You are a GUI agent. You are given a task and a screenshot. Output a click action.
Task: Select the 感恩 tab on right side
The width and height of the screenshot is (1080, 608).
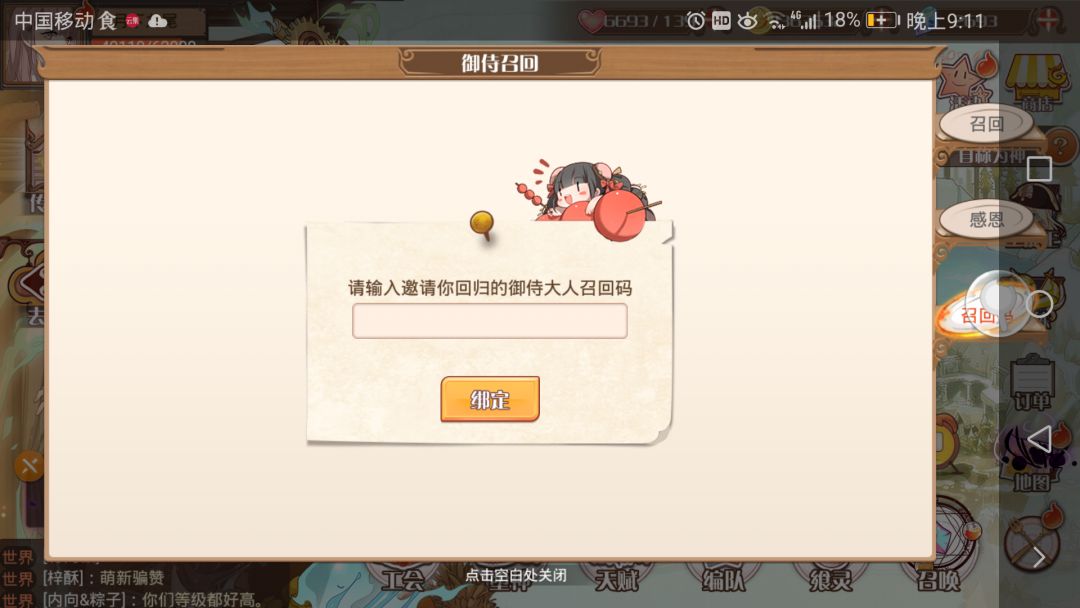tap(986, 219)
